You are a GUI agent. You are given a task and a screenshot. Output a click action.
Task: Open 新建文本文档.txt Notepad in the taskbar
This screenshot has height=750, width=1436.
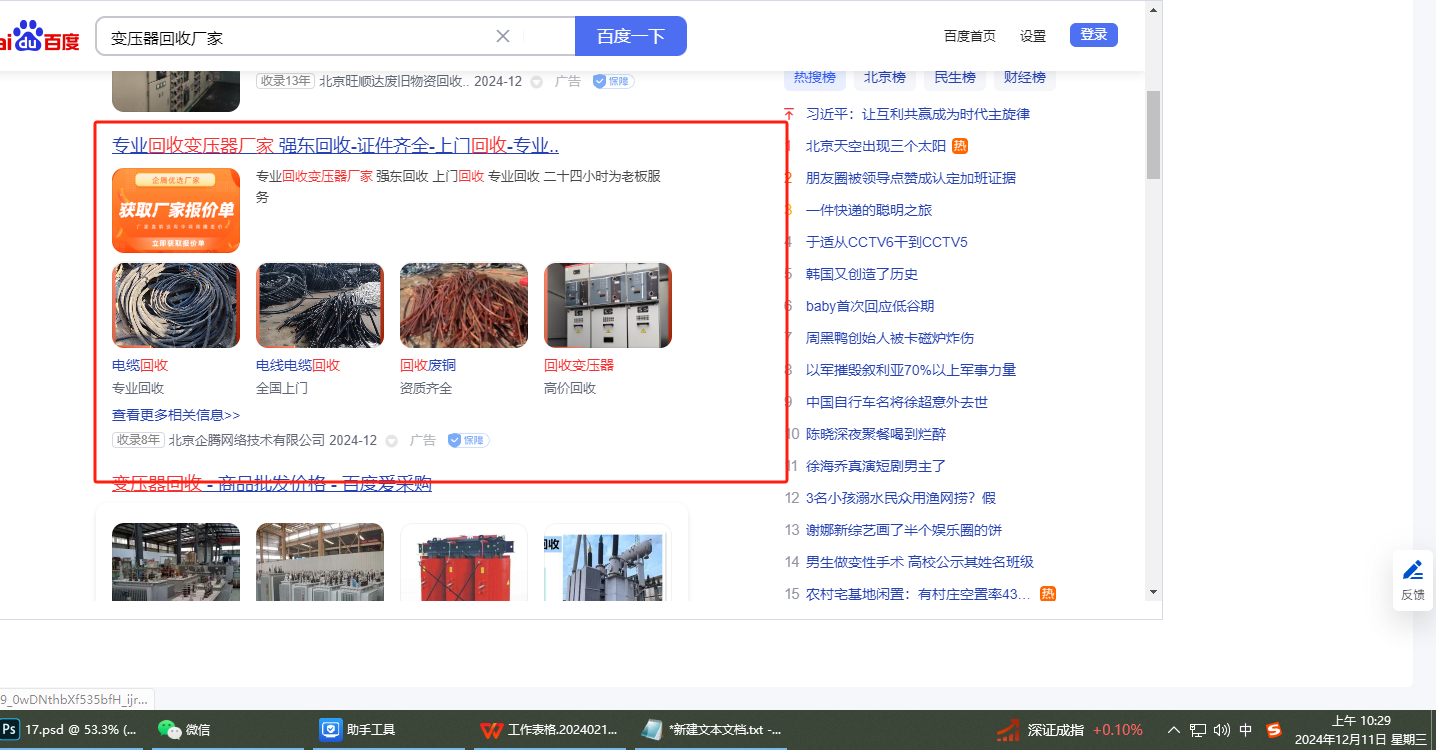[x=711, y=730]
